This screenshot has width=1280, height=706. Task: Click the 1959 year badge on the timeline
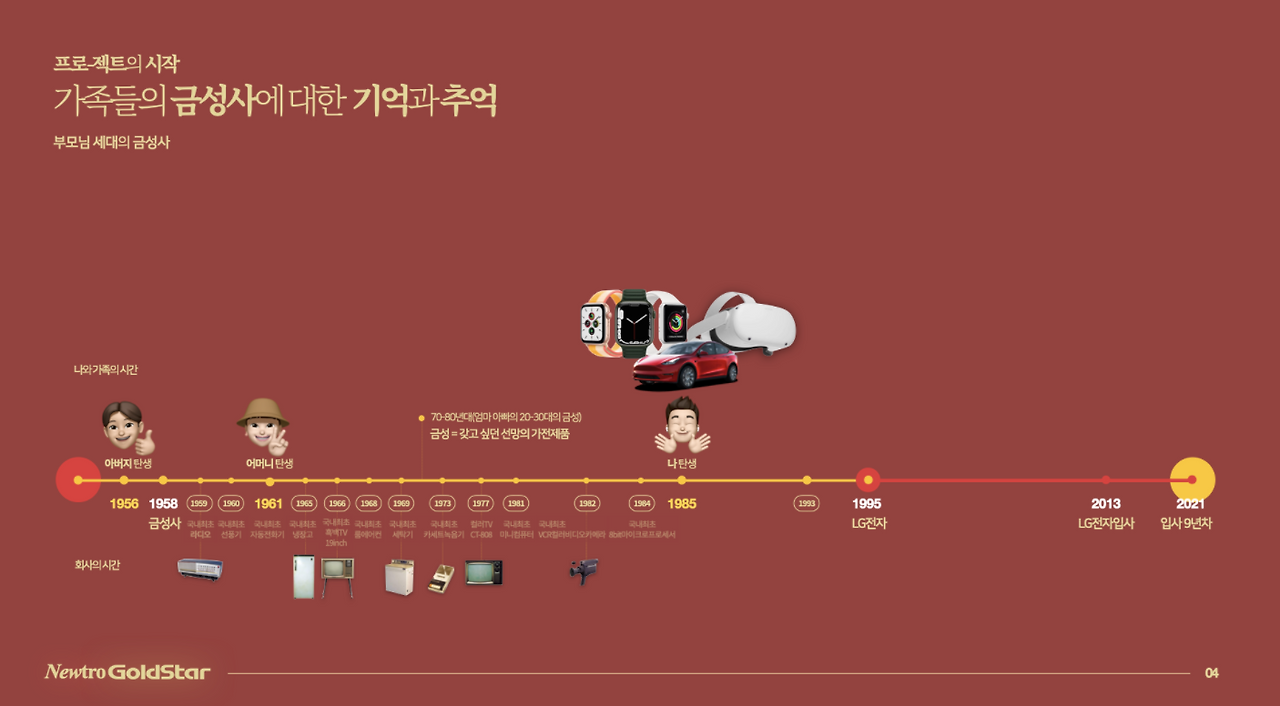(199, 503)
